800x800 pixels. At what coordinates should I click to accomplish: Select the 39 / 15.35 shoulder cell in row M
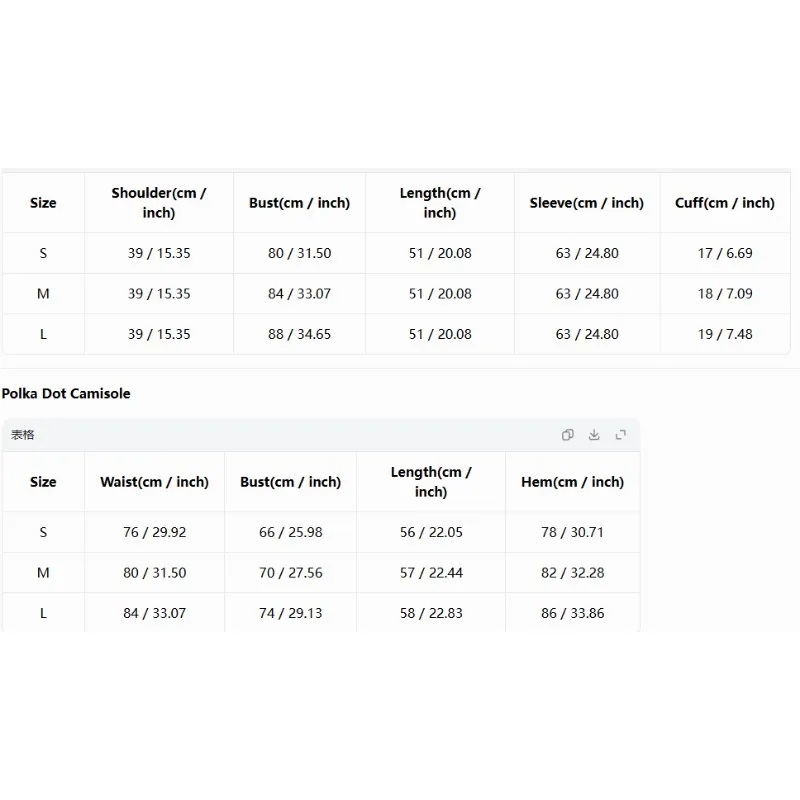[159, 293]
